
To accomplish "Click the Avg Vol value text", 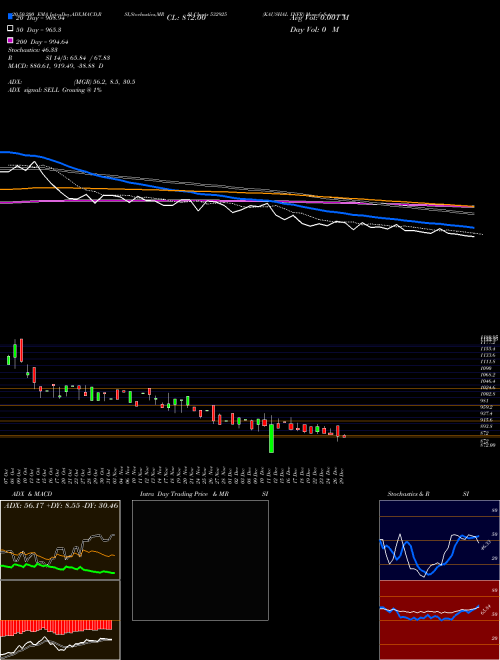I will tap(319, 17).
